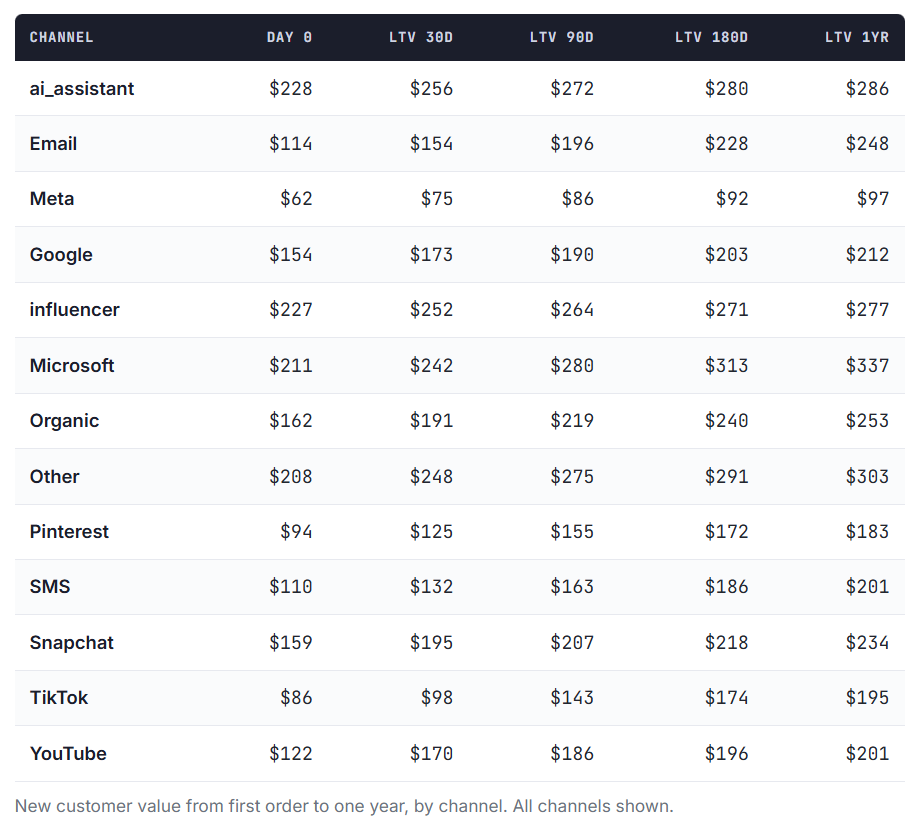Viewport: 923px width, 831px height.
Task: Click the Email channel name
Action: tap(53, 144)
